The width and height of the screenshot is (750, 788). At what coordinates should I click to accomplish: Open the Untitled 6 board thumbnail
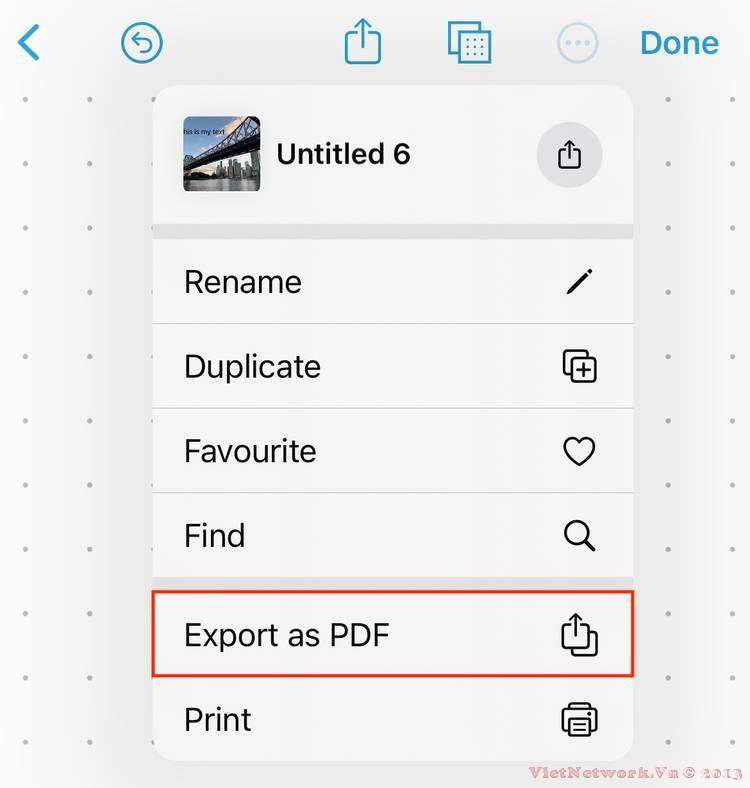(x=222, y=154)
